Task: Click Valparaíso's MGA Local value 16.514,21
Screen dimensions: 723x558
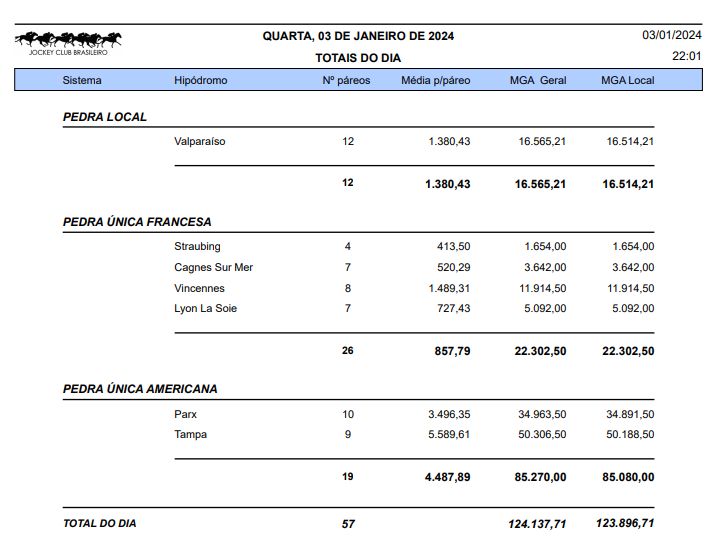Action: (630, 142)
